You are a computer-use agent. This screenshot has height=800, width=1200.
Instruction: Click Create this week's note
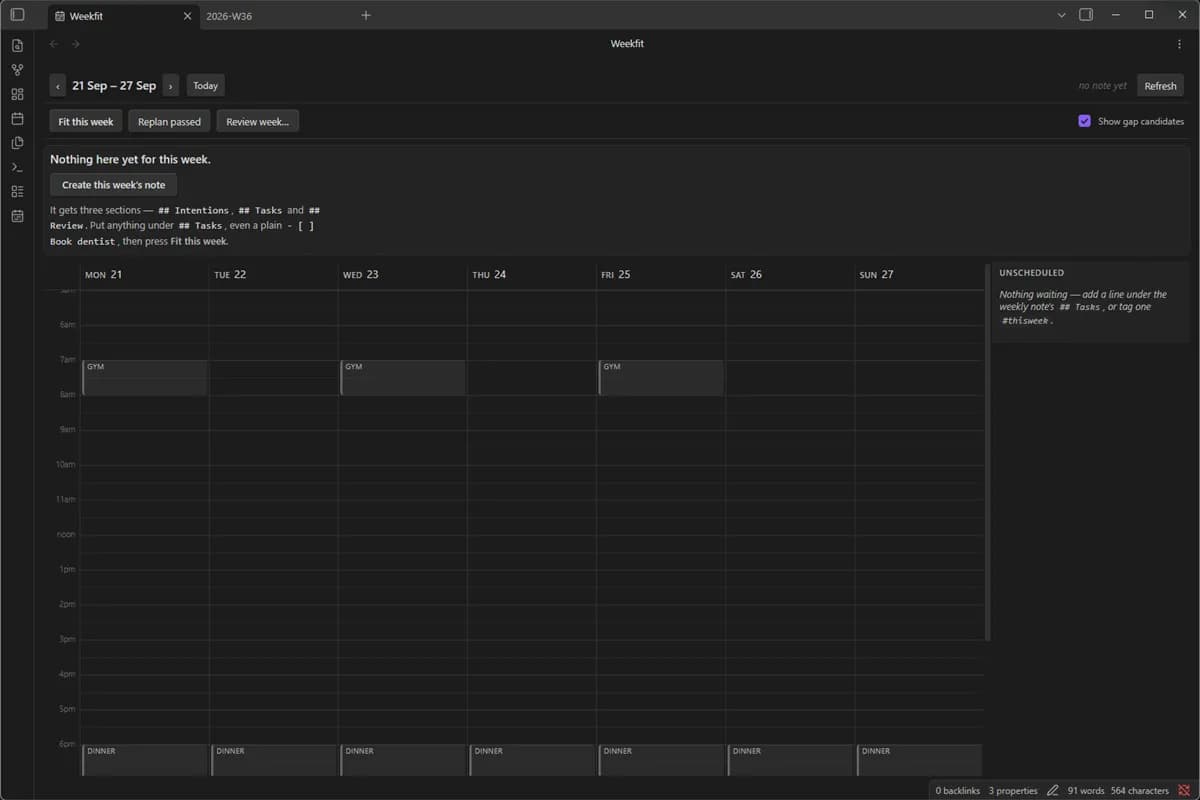[x=113, y=185]
